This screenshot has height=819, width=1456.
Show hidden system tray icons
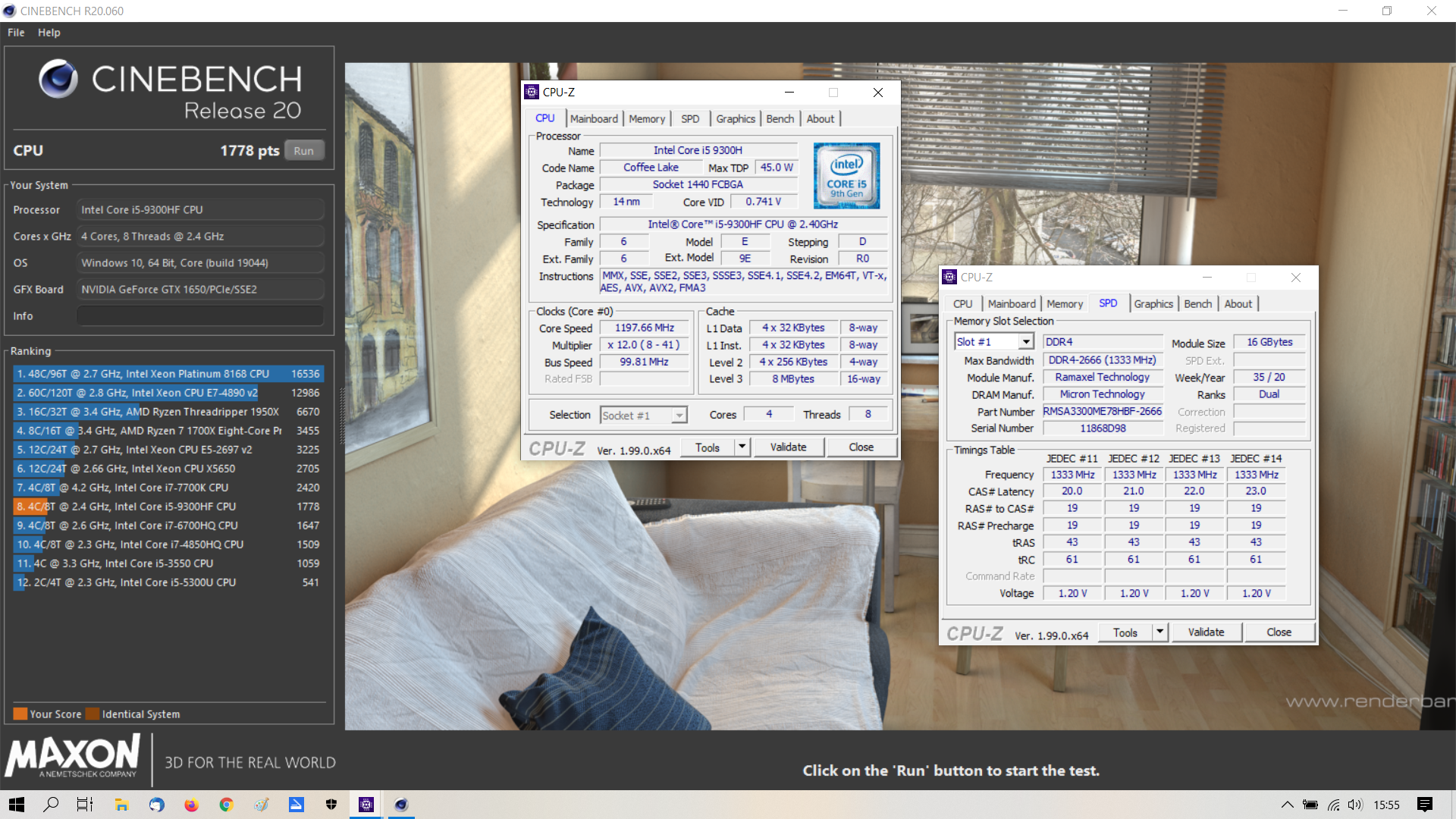[x=1287, y=805]
